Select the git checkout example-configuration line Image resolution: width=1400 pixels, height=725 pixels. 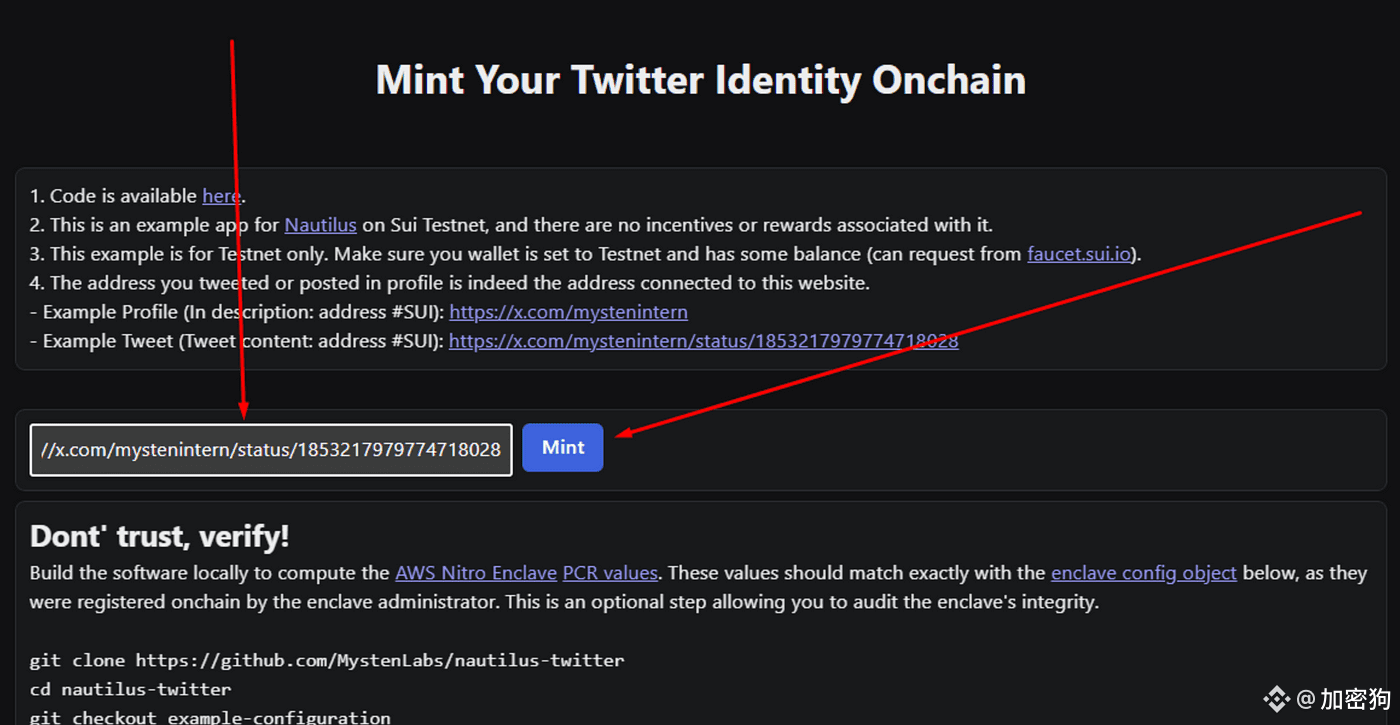(x=210, y=717)
